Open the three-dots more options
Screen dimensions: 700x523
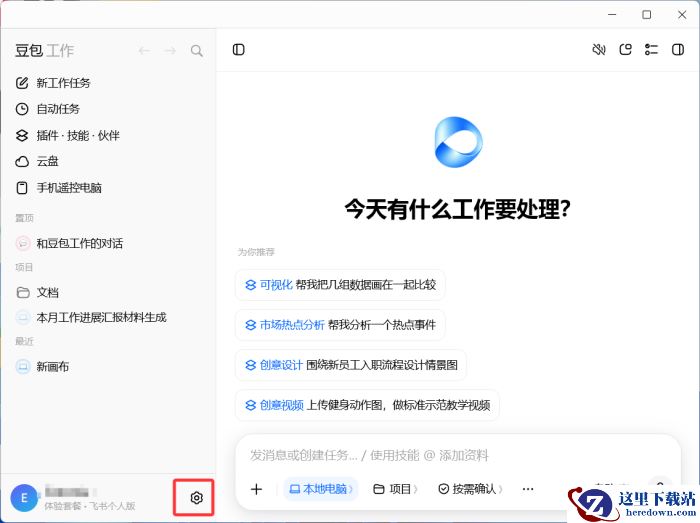pos(528,489)
